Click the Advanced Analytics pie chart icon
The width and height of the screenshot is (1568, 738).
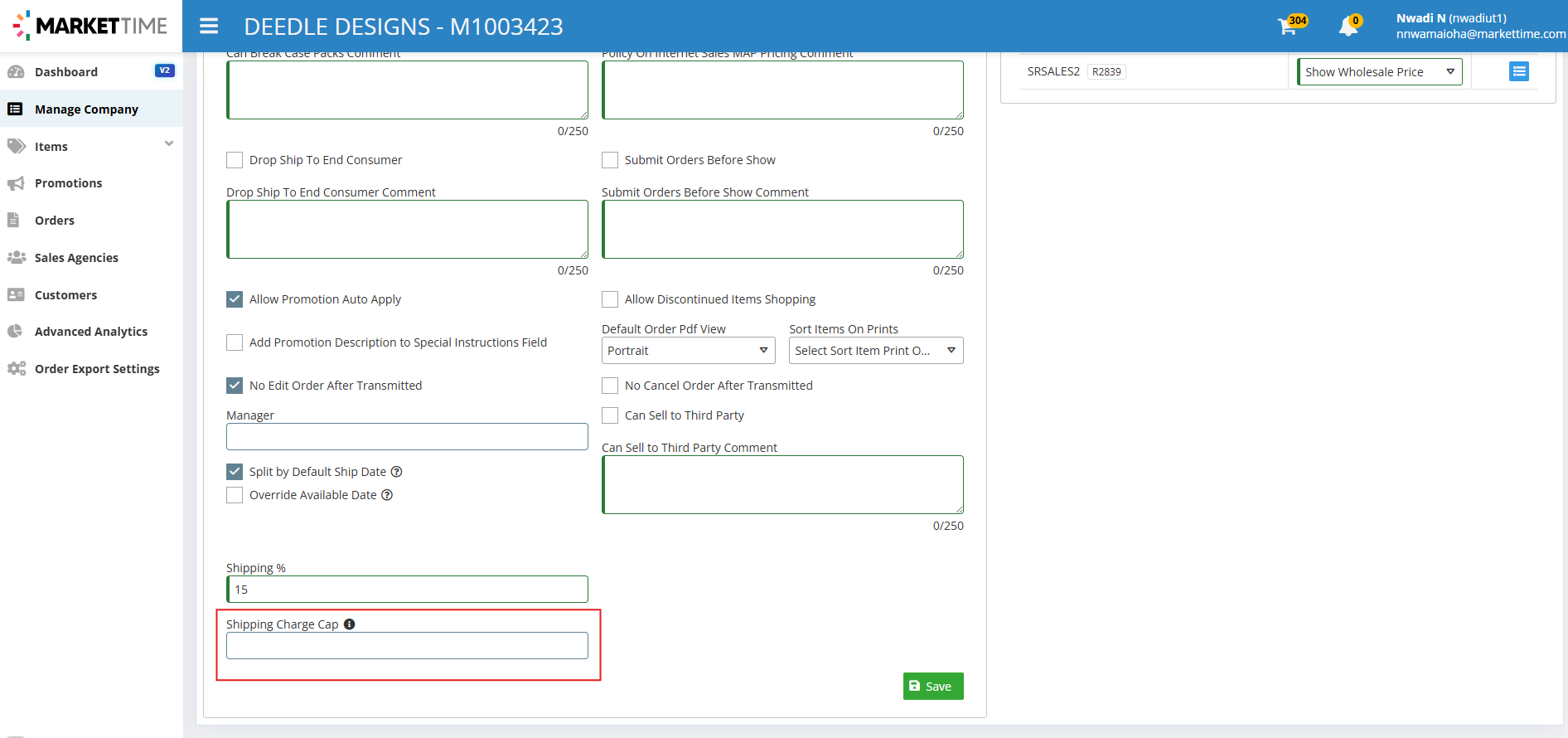coord(15,332)
